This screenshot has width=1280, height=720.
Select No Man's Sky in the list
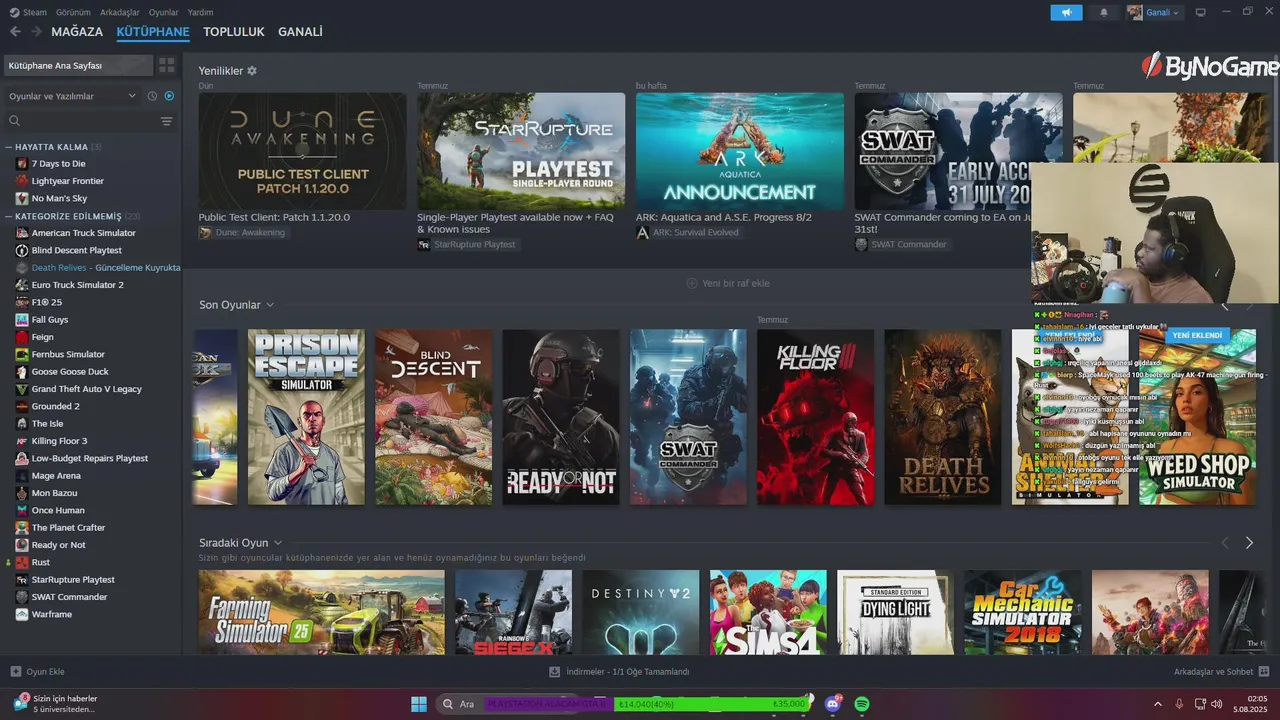(59, 198)
